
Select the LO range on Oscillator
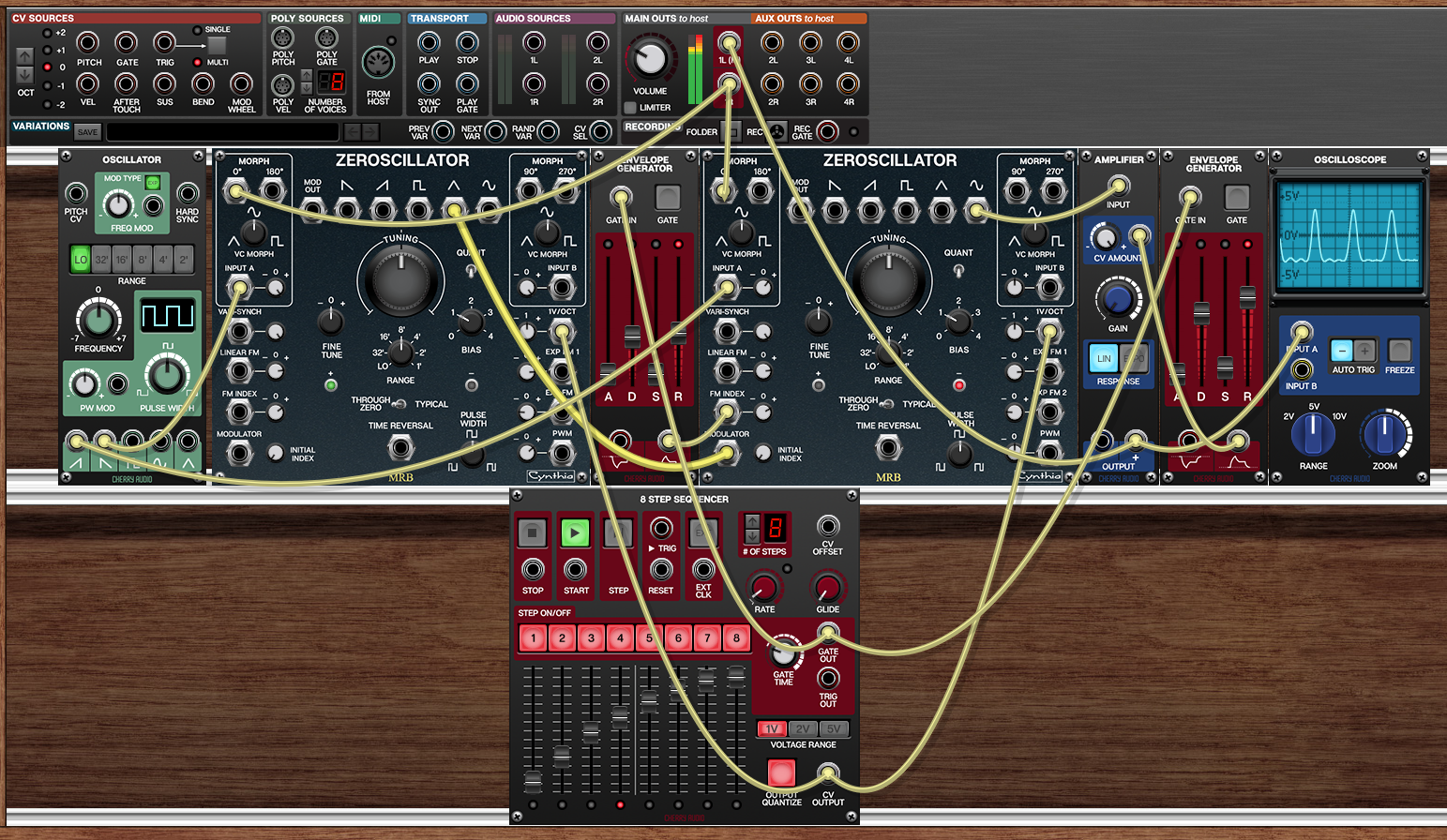[81, 260]
